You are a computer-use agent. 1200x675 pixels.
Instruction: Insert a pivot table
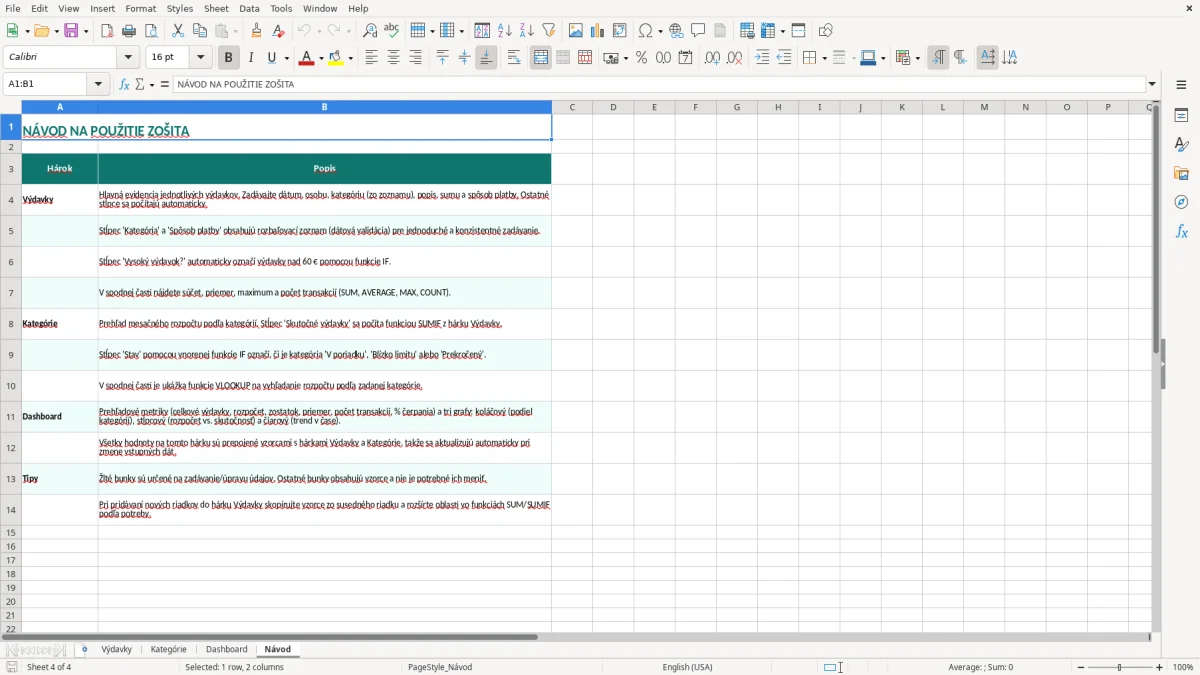pos(620,31)
